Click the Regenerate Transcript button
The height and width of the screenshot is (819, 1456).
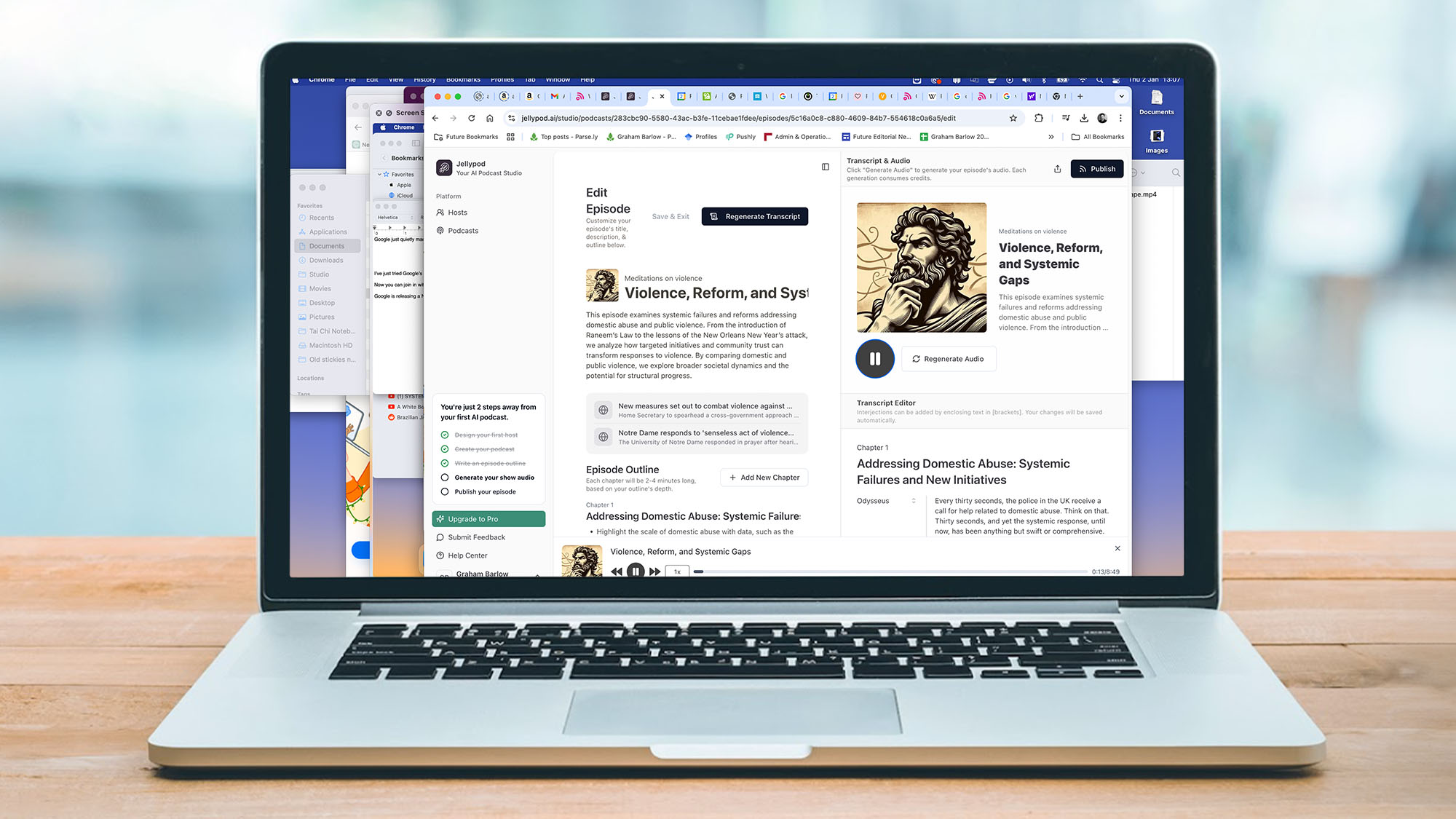click(x=755, y=216)
